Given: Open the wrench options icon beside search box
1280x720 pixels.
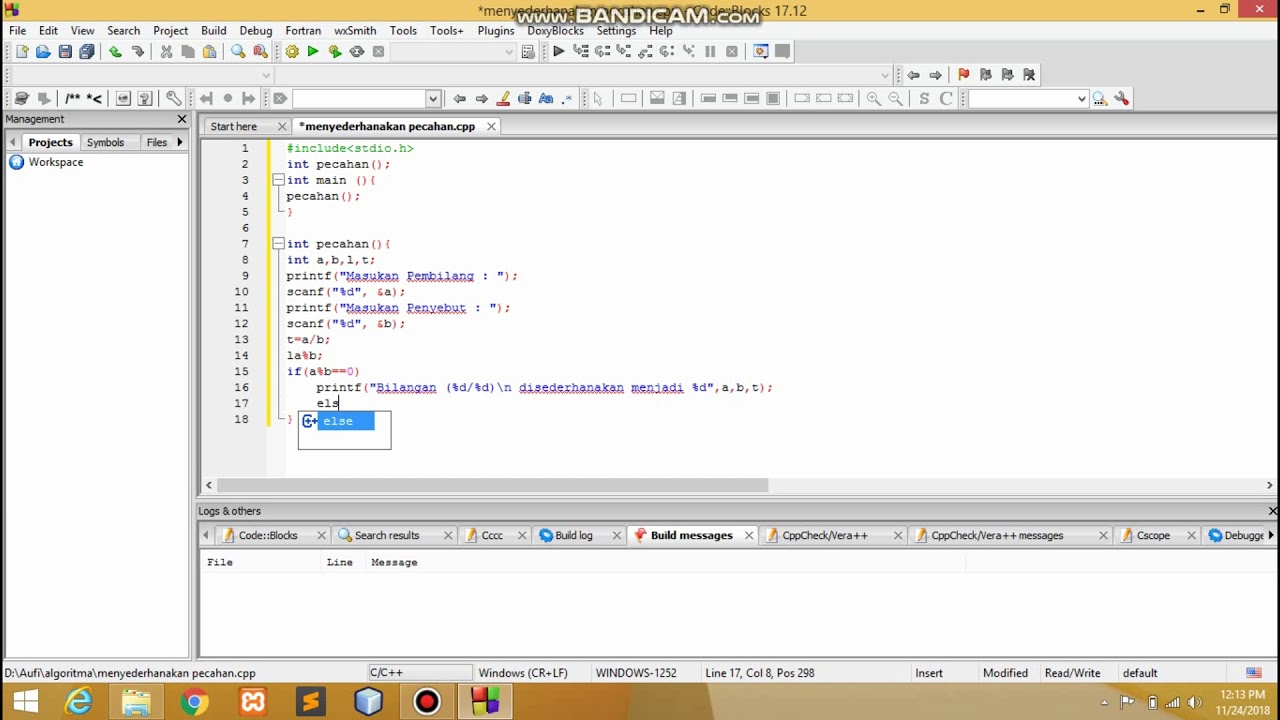Looking at the screenshot, I should [1122, 98].
